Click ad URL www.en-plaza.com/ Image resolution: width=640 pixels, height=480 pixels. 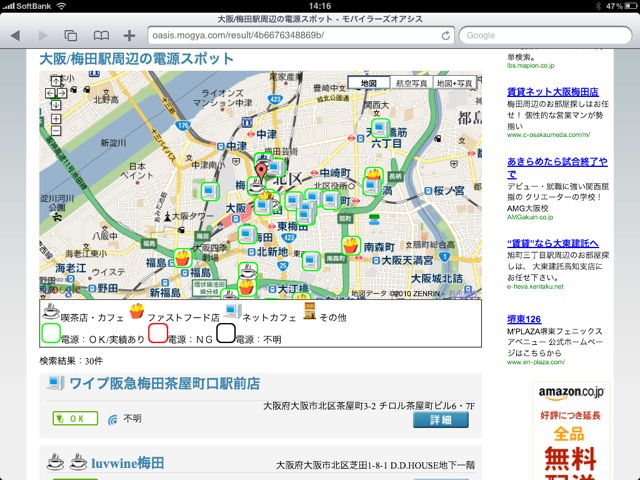click(536, 362)
